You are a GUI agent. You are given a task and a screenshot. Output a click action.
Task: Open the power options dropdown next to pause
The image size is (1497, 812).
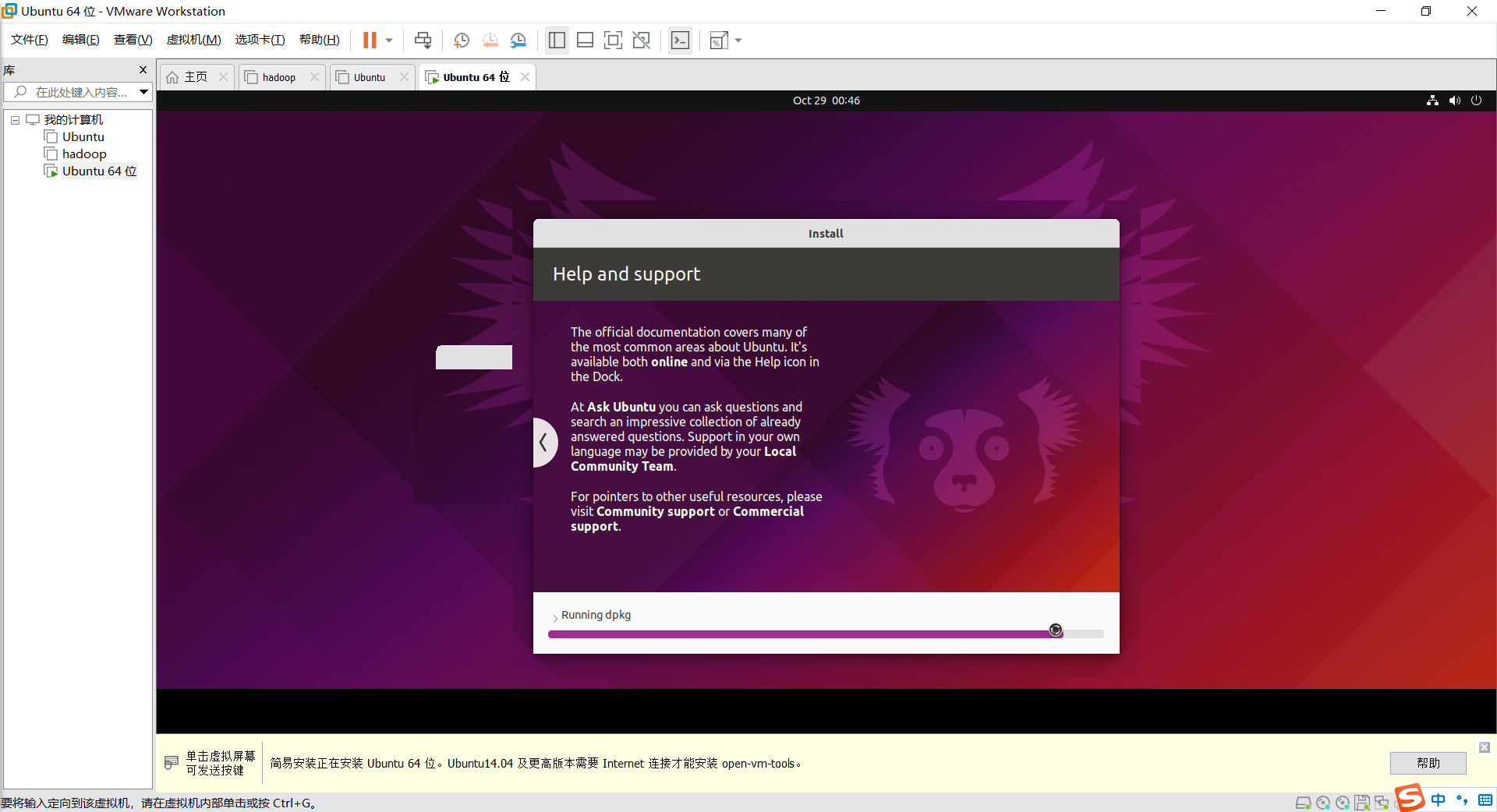(x=389, y=40)
